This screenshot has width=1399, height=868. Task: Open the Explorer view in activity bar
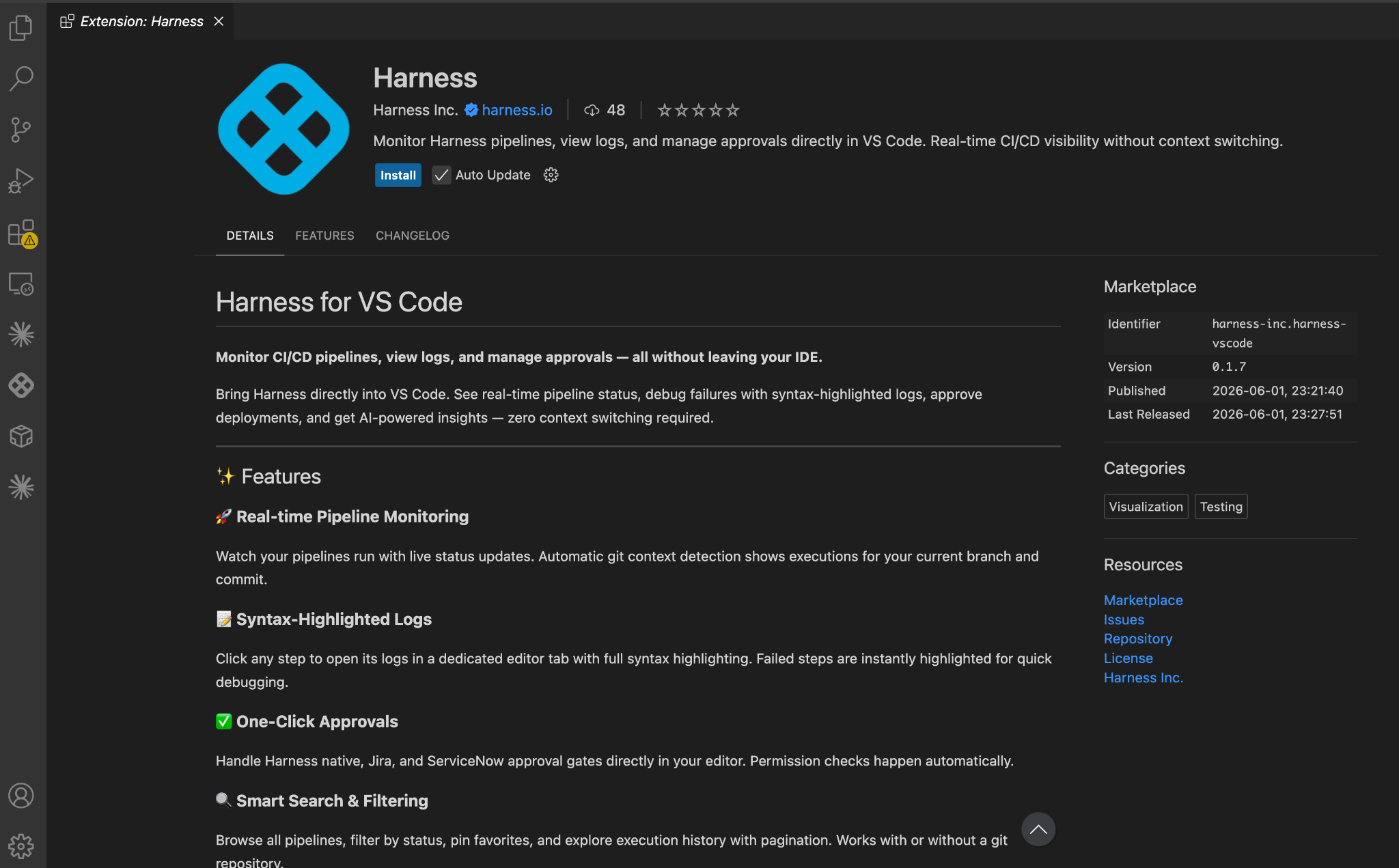click(21, 28)
